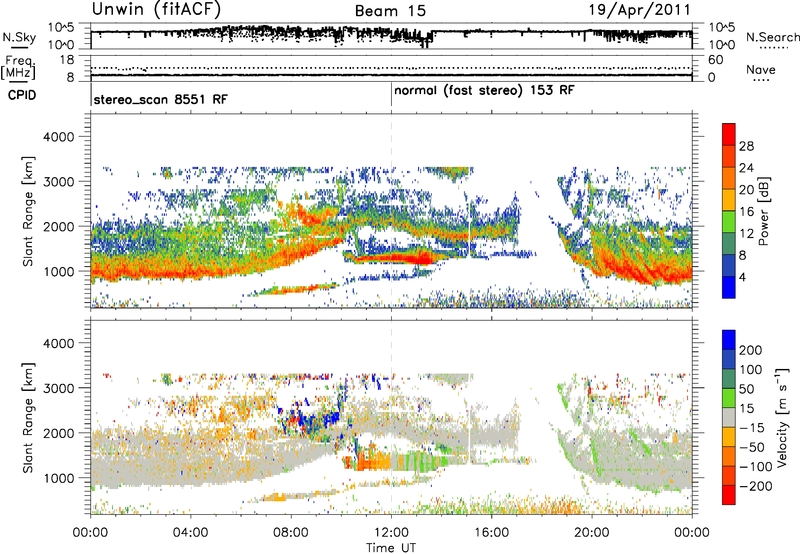Click the dashed 12:00 marker in power panel
The image size is (800, 554).
click(x=391, y=210)
